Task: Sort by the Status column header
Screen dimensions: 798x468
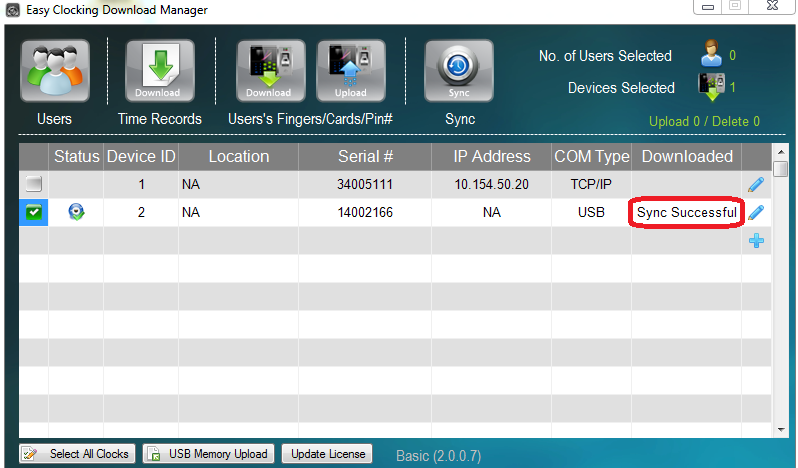Action: click(x=76, y=156)
